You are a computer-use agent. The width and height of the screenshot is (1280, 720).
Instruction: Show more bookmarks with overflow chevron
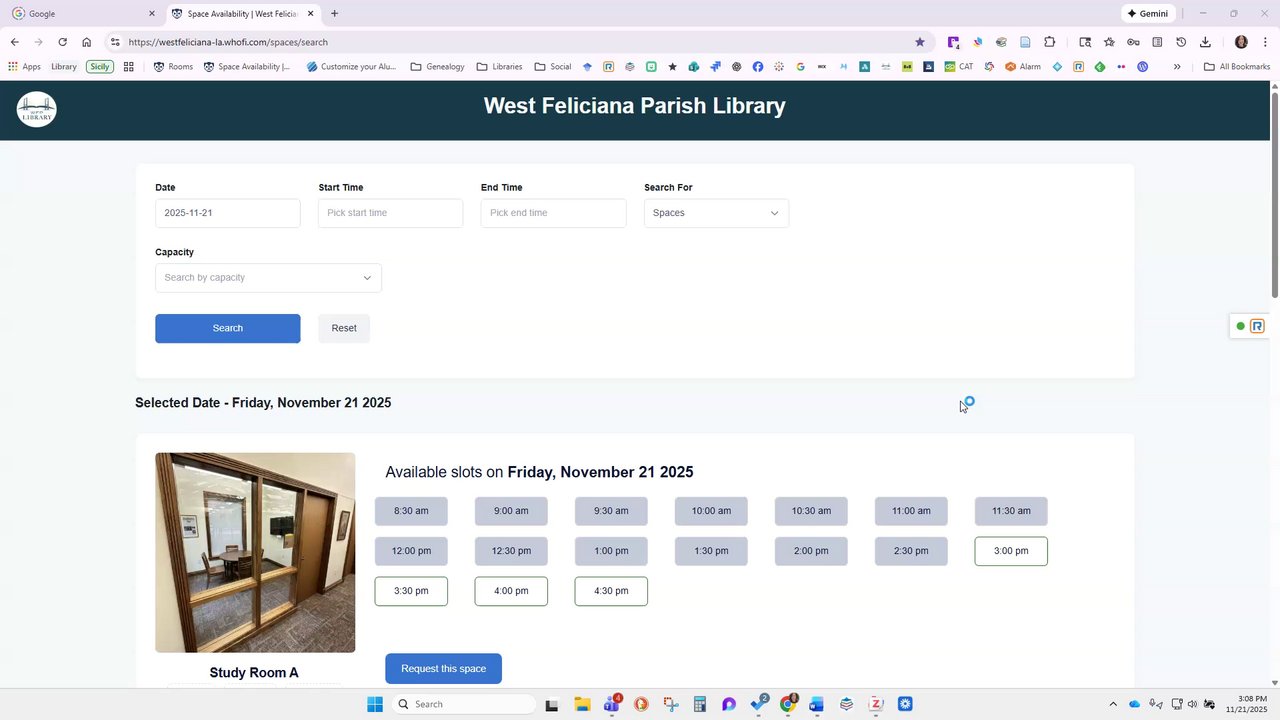[1177, 67]
